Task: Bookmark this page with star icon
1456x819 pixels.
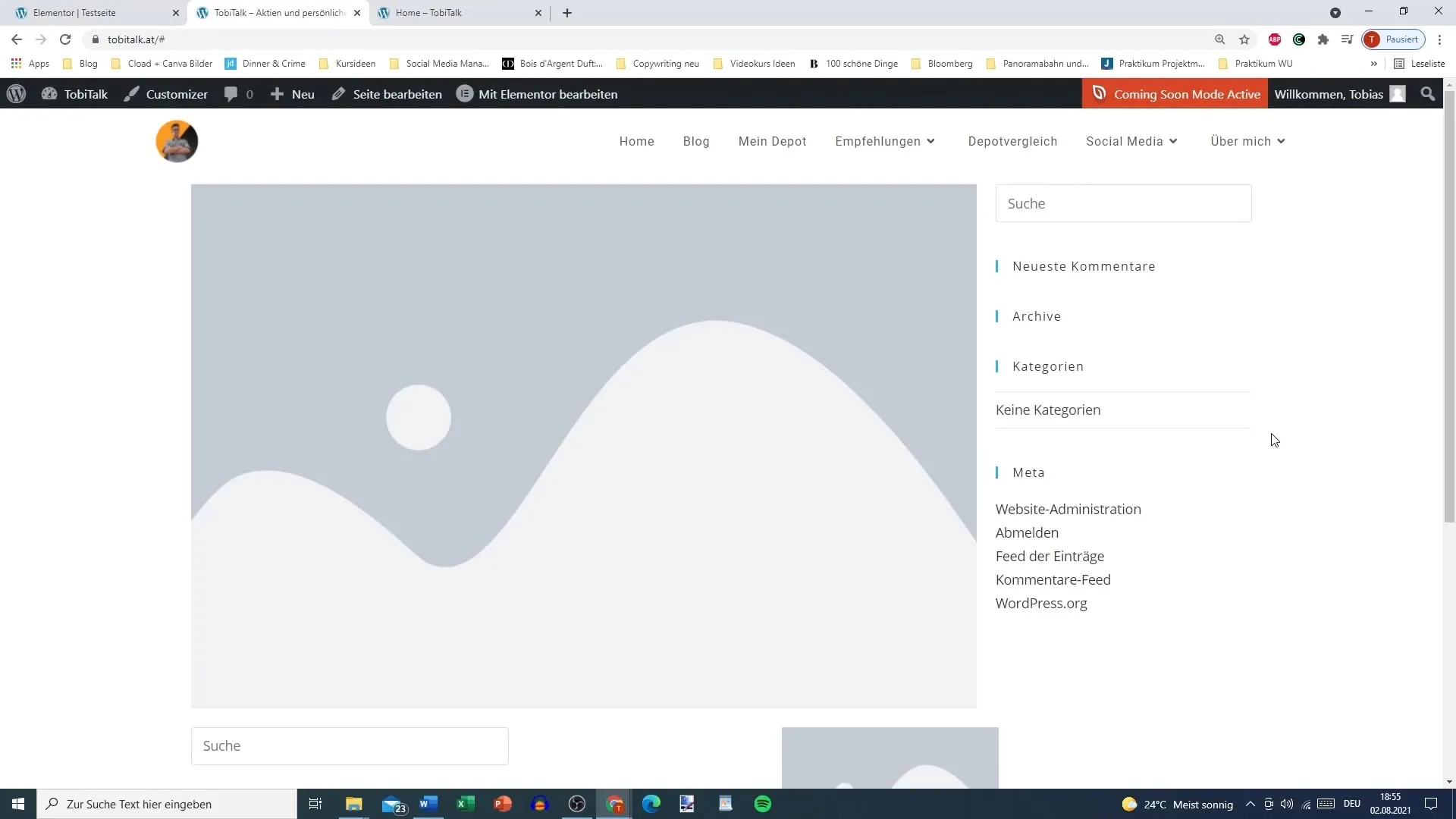Action: (1244, 39)
